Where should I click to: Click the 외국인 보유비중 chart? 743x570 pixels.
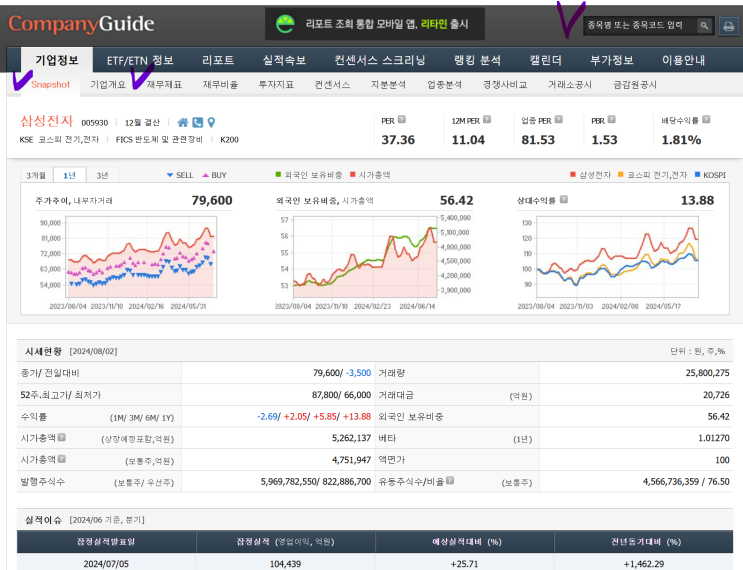365,257
